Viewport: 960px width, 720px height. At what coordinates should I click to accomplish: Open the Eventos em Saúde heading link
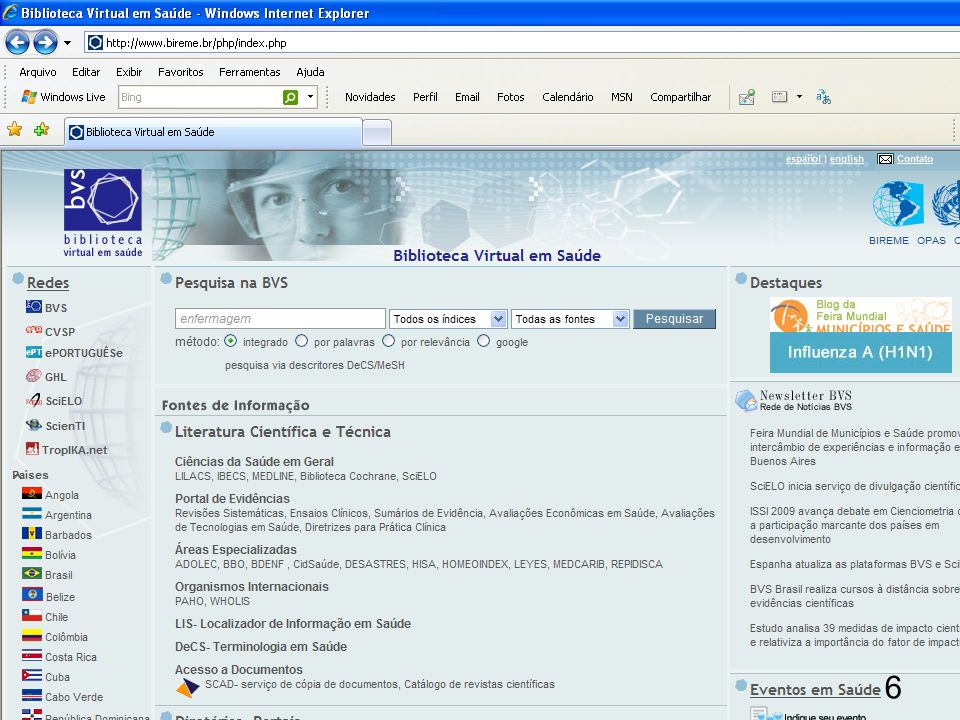click(815, 689)
